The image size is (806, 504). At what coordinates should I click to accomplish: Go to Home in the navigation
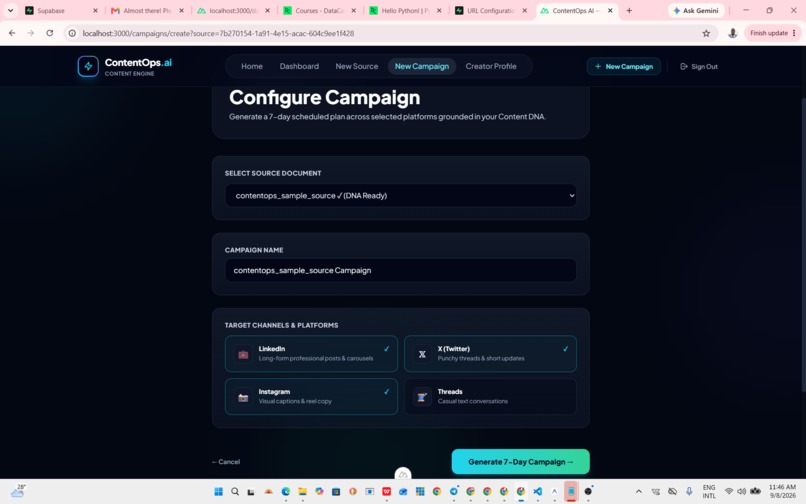click(252, 66)
